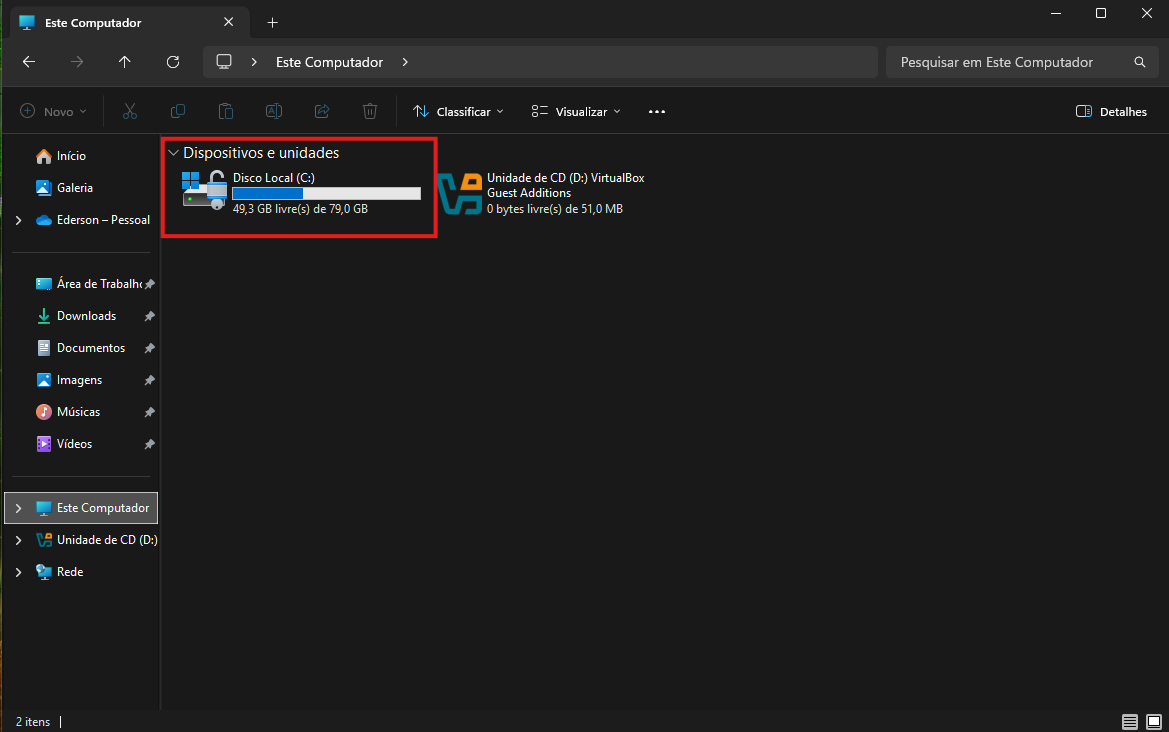Click the rename icon in toolbar
This screenshot has height=732, width=1169.
pos(274,111)
